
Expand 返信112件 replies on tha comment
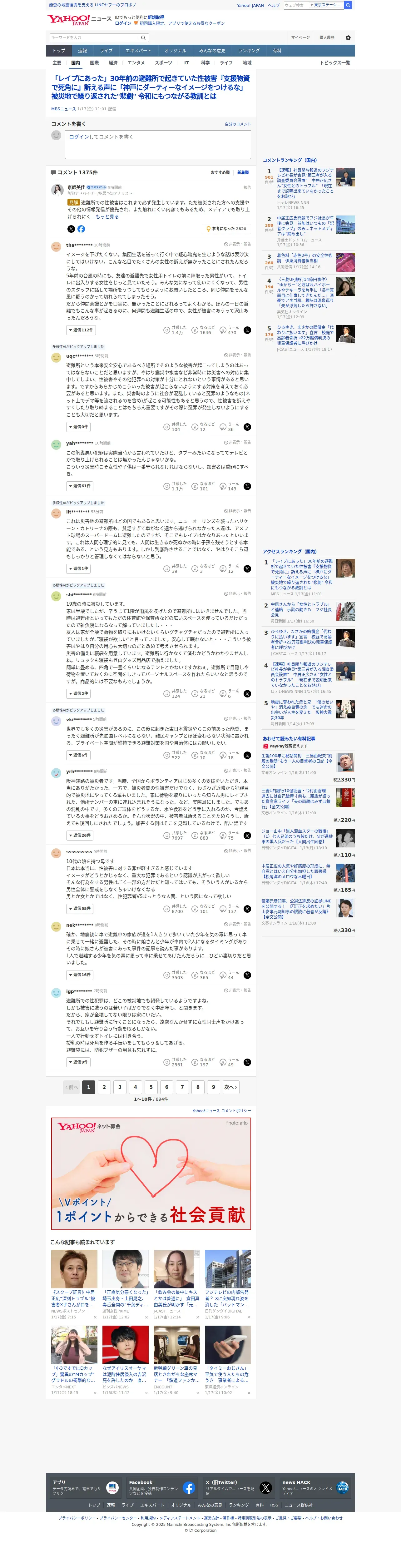80,330
